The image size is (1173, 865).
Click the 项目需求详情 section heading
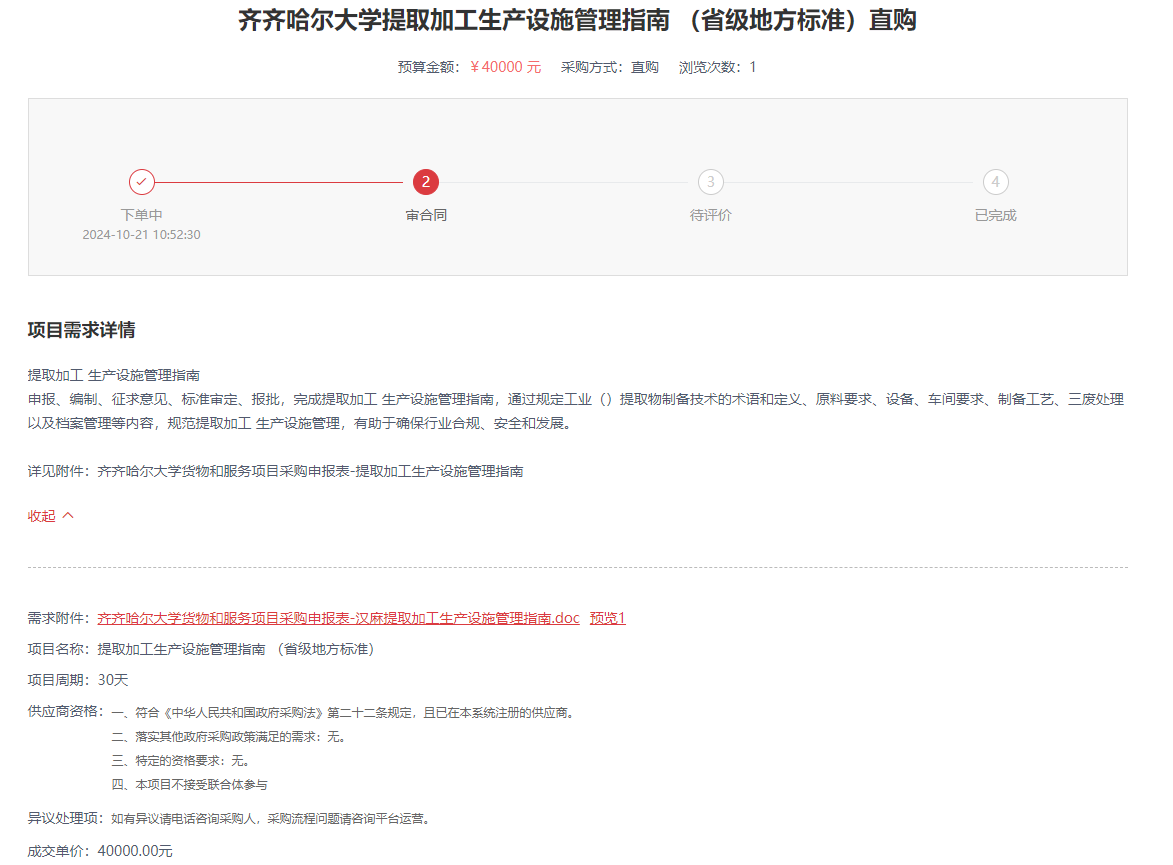pyautogui.click(x=82, y=330)
